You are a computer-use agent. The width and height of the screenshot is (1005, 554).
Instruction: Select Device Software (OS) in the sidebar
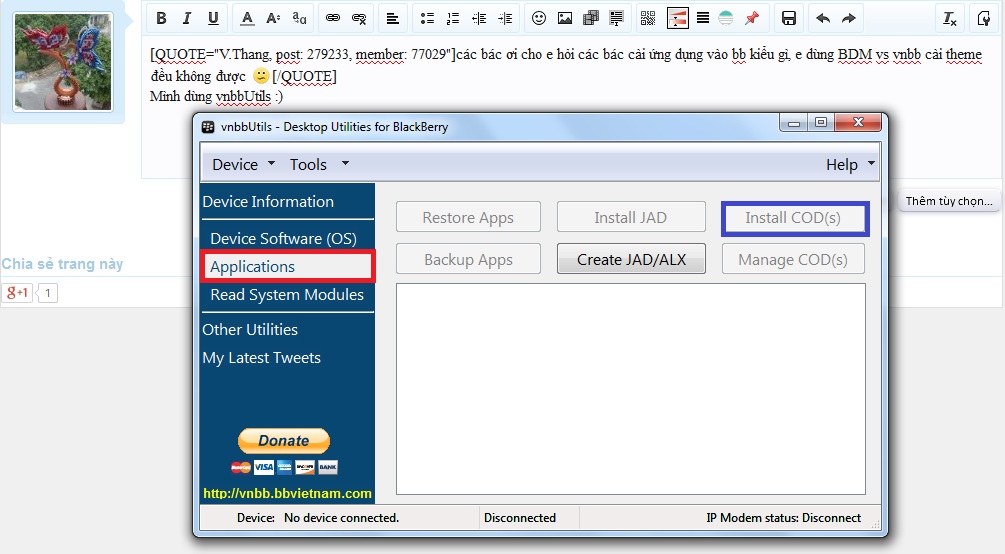pyautogui.click(x=283, y=238)
